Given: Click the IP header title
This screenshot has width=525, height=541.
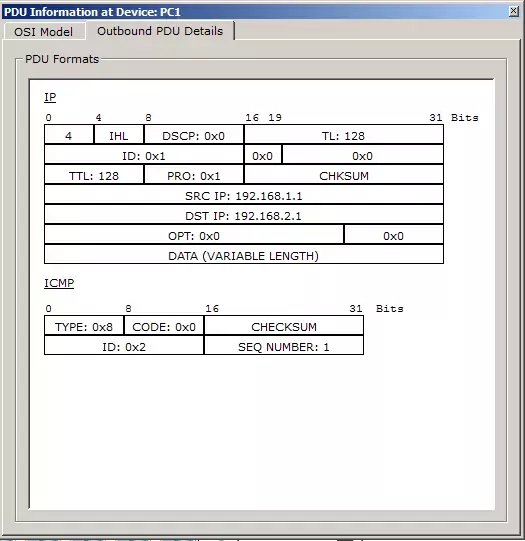Looking at the screenshot, I should [x=50, y=97].
